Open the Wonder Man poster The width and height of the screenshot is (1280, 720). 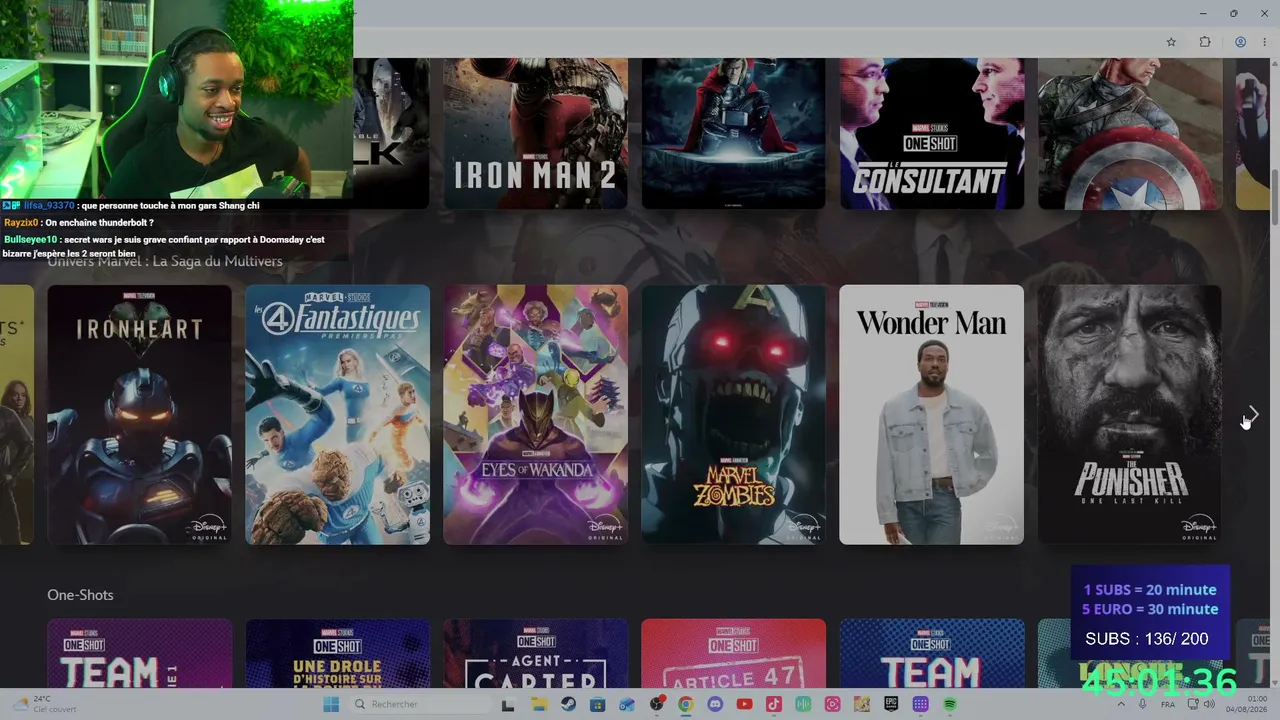pyautogui.click(x=931, y=415)
